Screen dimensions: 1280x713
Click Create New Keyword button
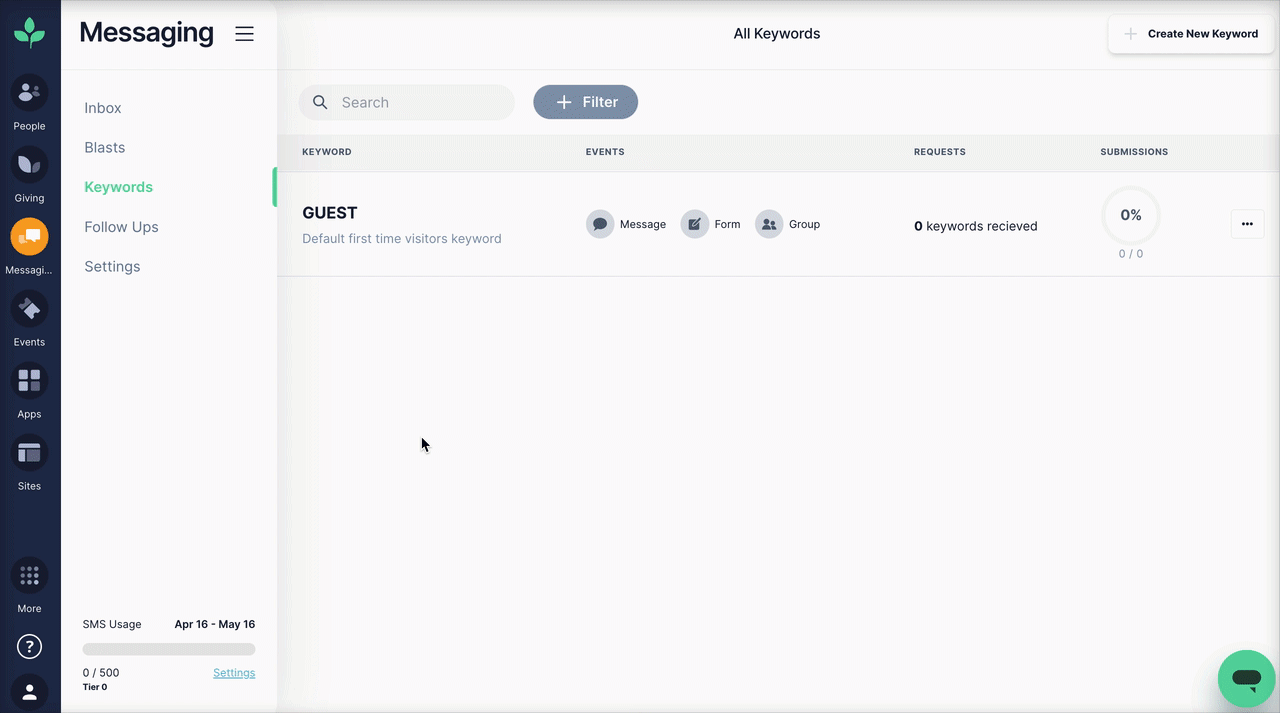pyautogui.click(x=1191, y=33)
